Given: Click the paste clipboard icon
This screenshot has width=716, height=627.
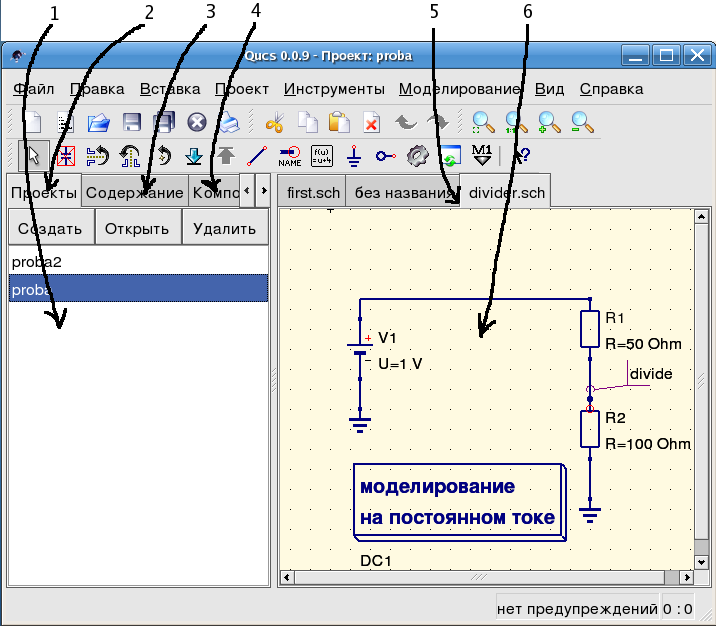Looking at the screenshot, I should pos(339,122).
